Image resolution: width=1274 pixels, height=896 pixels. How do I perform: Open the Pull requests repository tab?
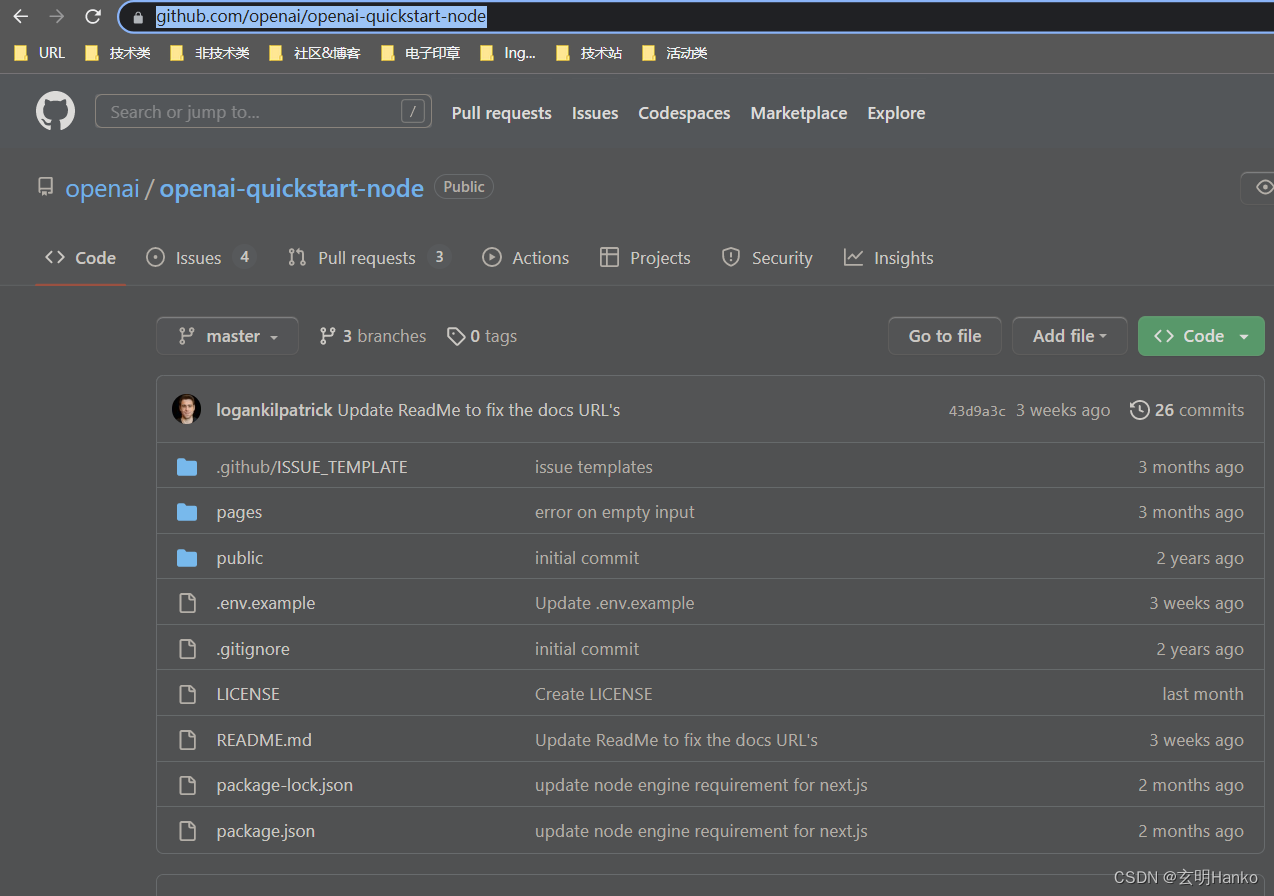368,258
